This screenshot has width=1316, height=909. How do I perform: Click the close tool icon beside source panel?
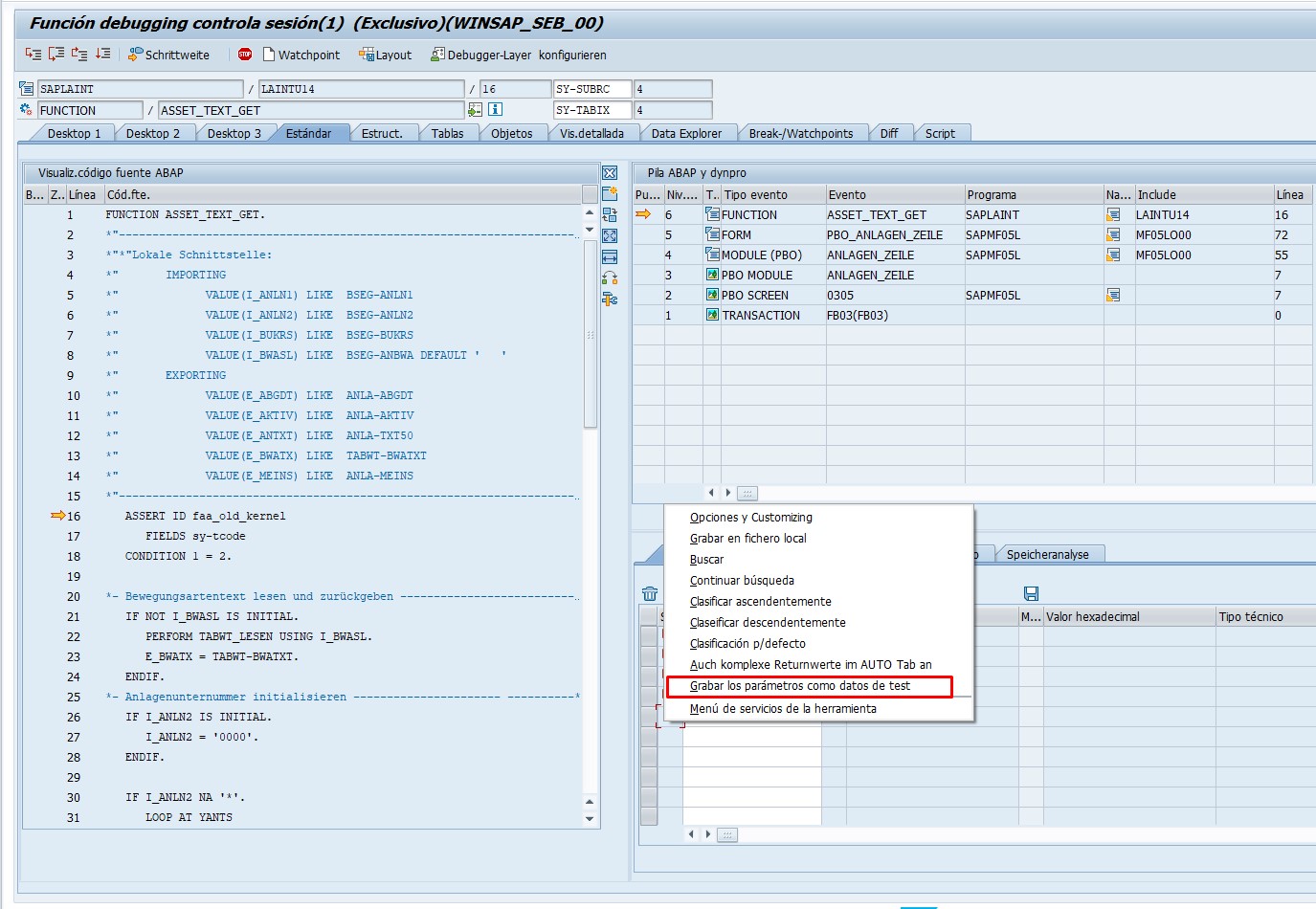point(610,172)
